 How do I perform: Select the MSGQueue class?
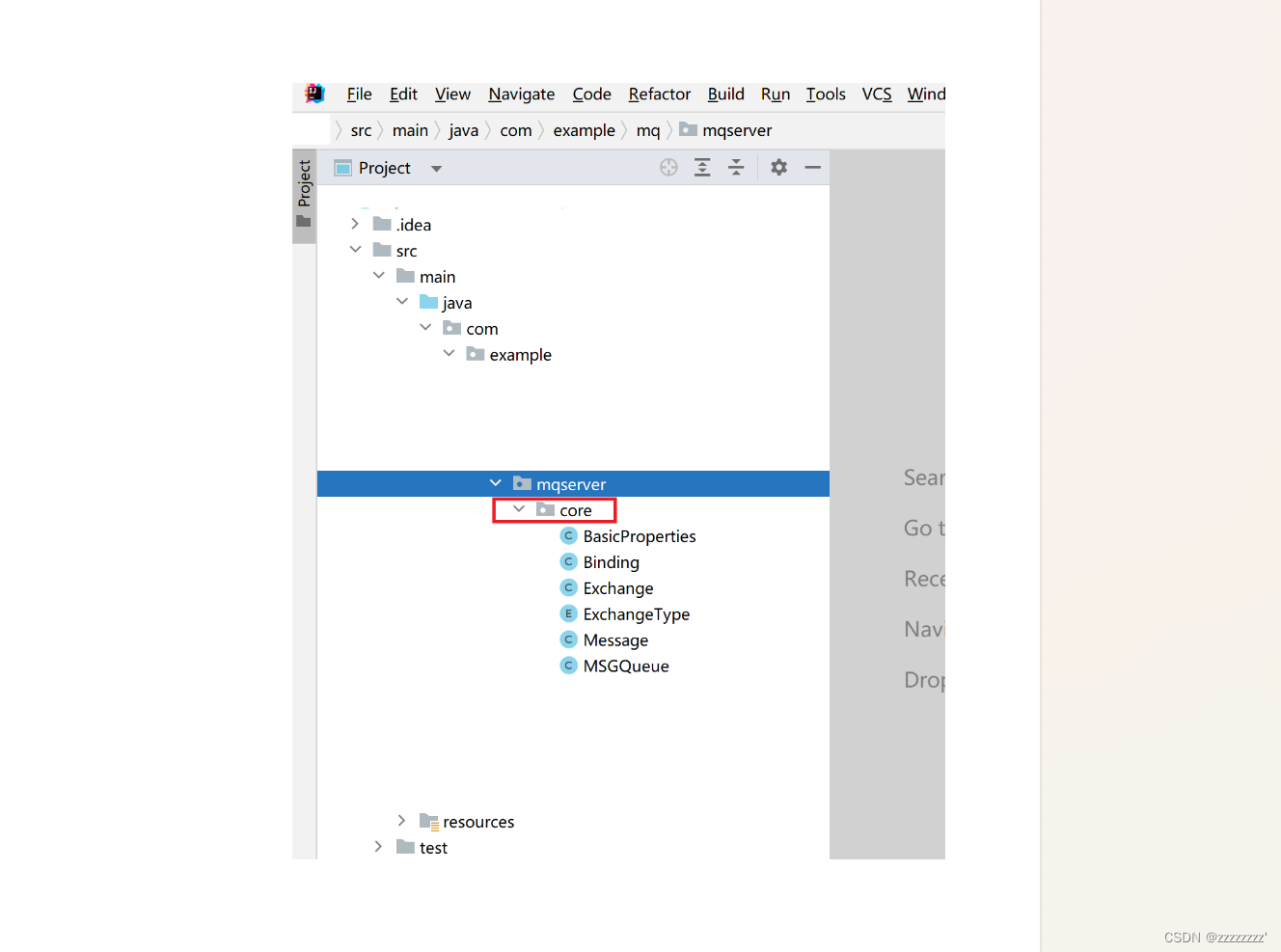(x=626, y=666)
